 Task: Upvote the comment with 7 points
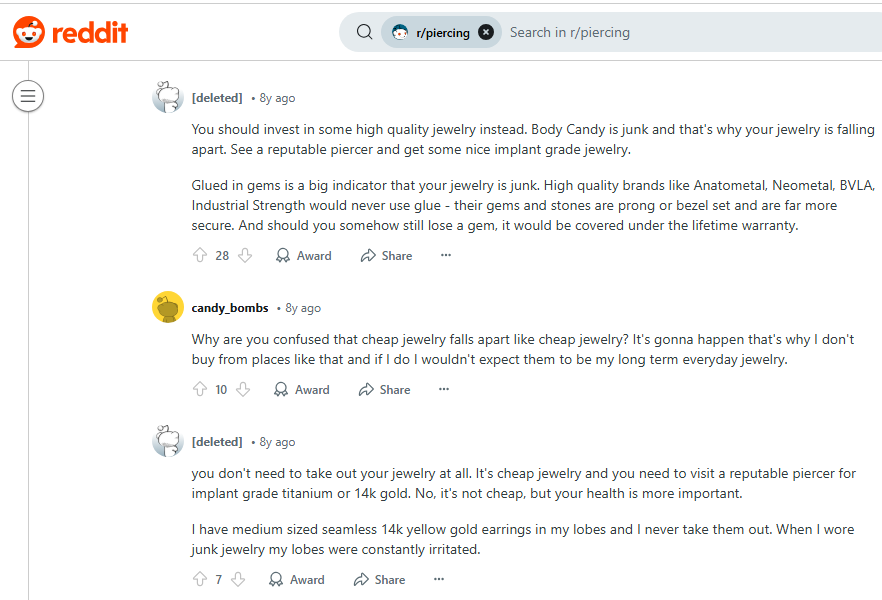200,579
